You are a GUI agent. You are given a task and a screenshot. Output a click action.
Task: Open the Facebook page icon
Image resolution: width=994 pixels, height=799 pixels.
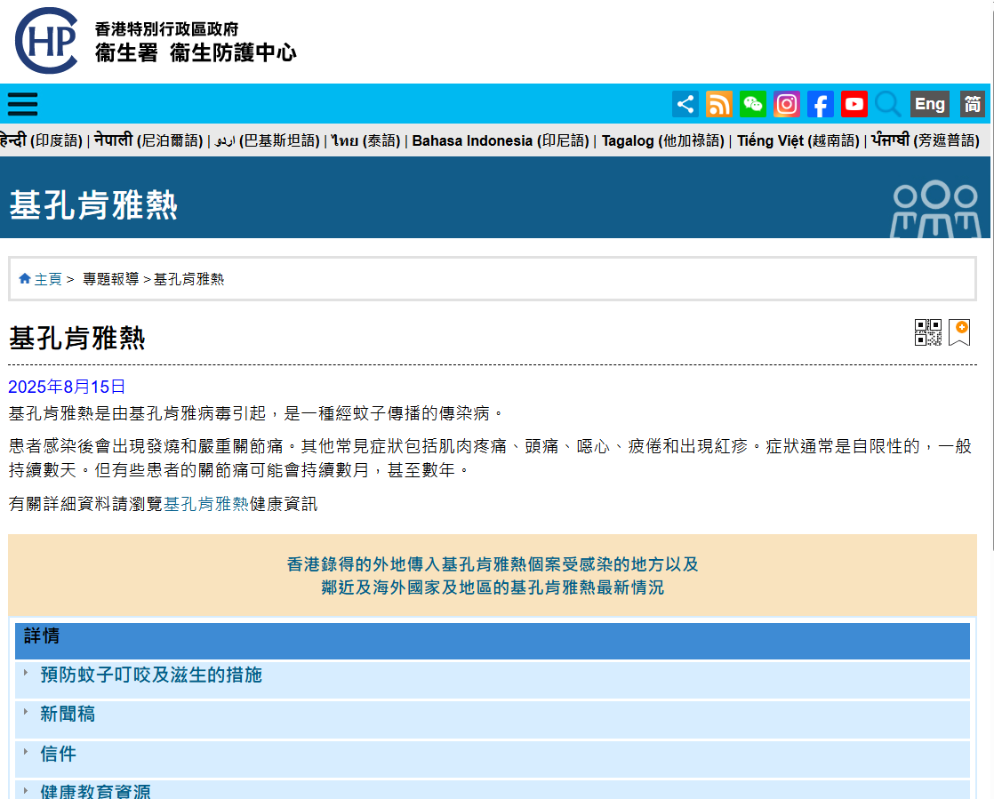[820, 104]
